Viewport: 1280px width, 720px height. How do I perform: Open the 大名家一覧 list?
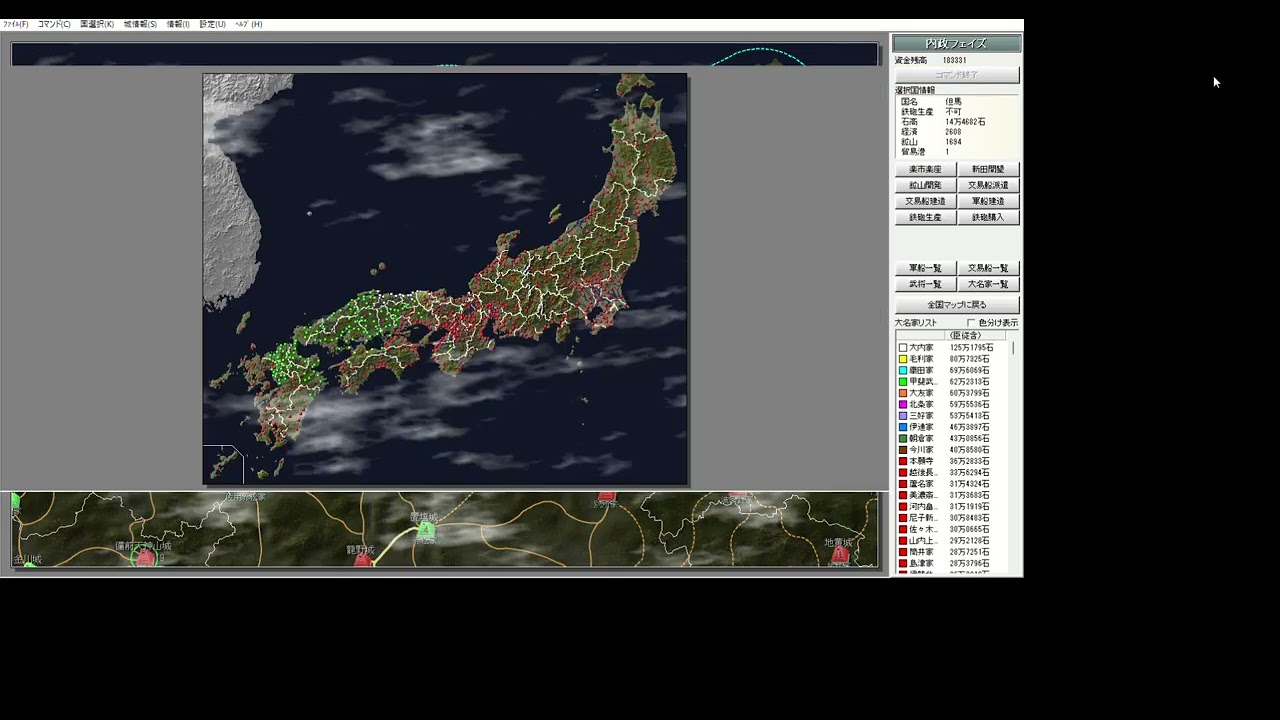pos(988,284)
